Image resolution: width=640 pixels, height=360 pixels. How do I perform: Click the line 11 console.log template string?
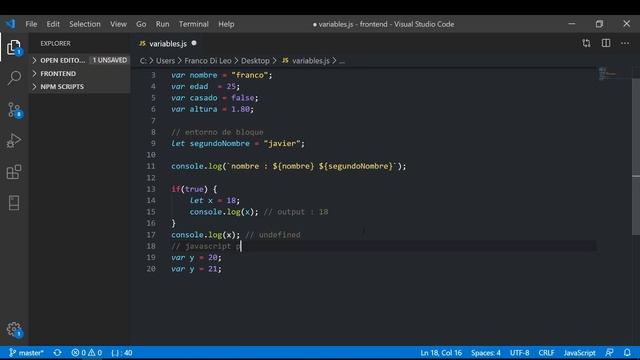289,167
